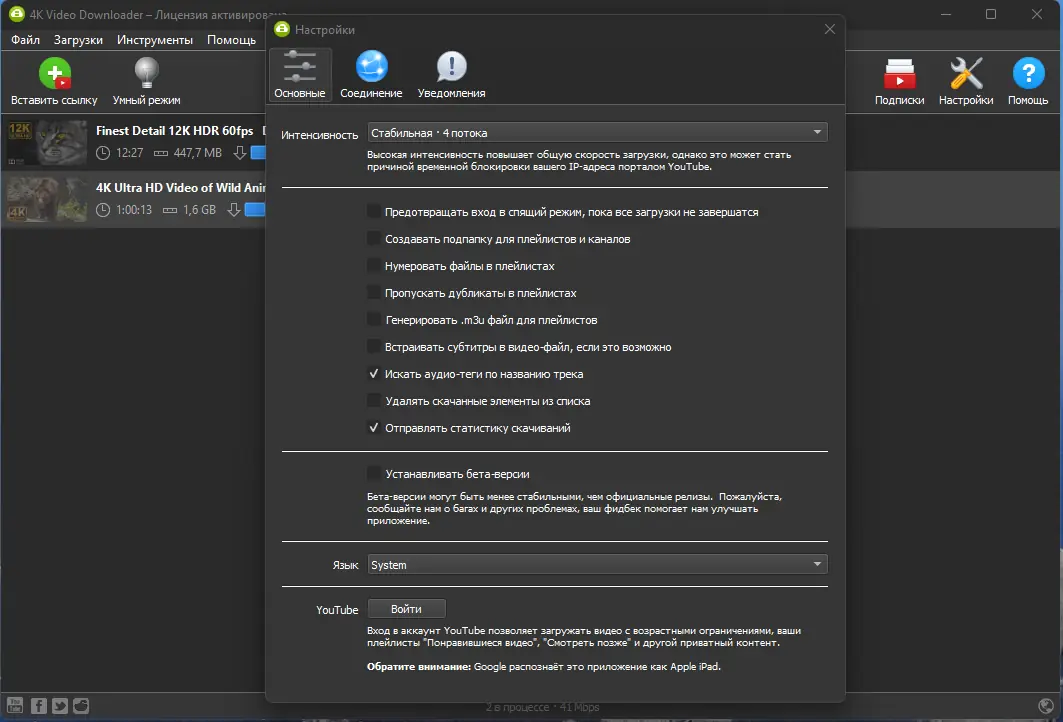
Task: Click the 447,7 MB file size
Action: point(197,153)
